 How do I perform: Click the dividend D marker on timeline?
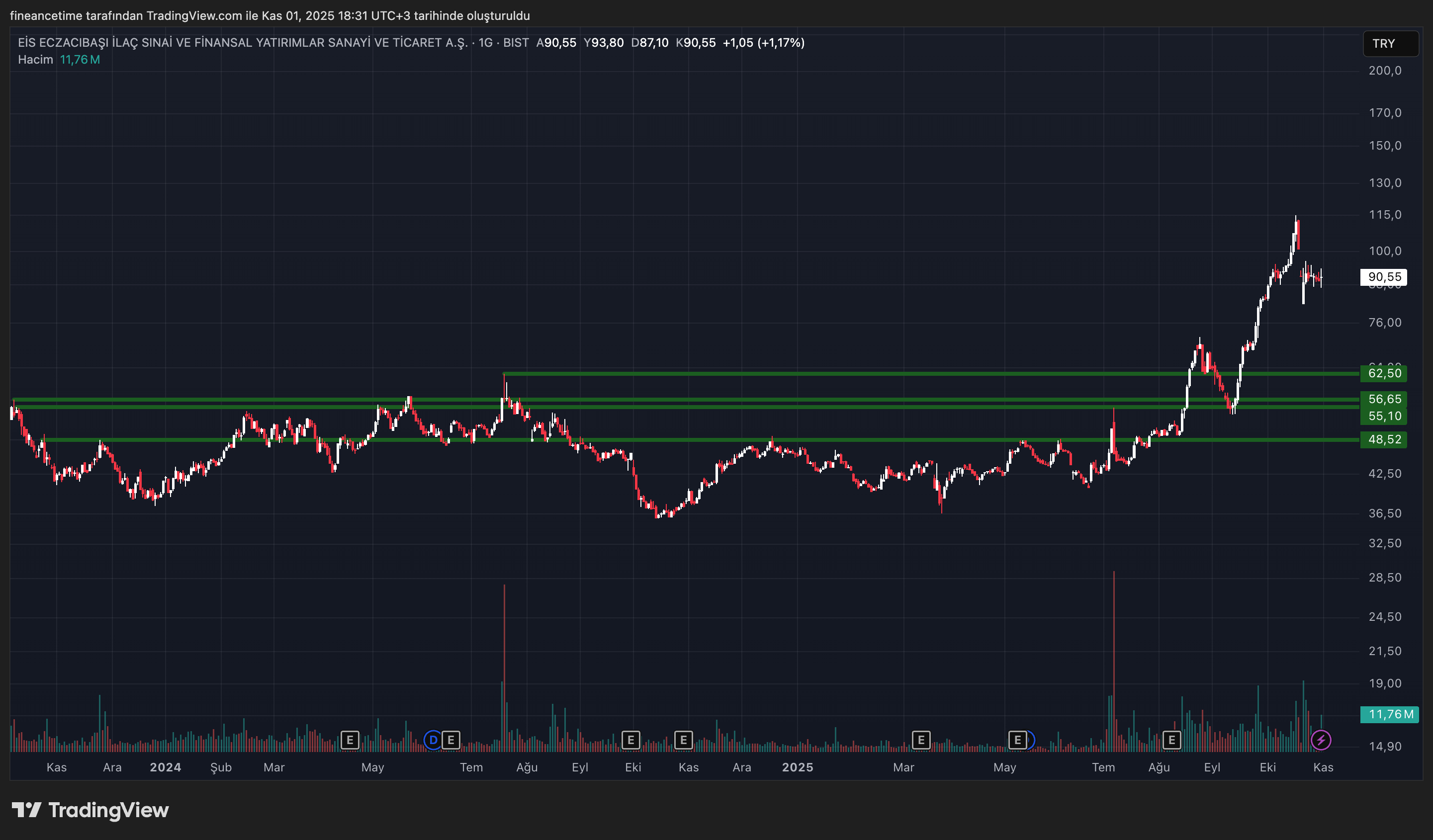[433, 740]
